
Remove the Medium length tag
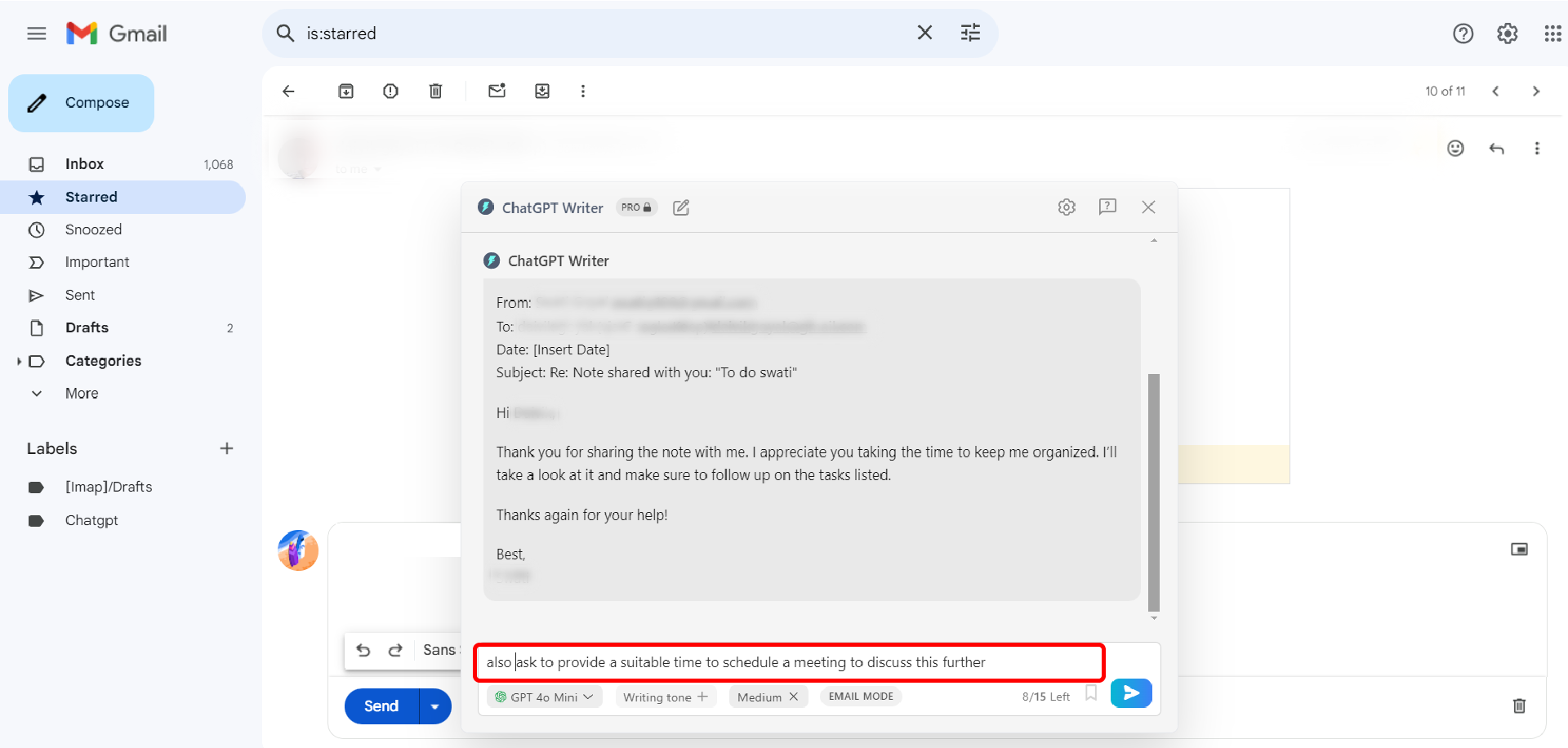[793, 697]
